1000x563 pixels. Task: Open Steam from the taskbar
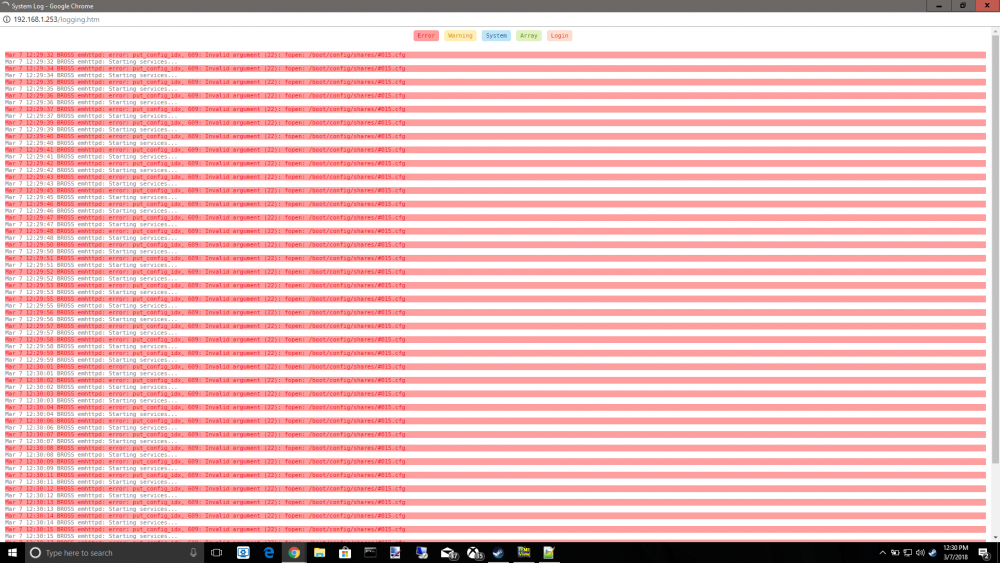pos(498,553)
